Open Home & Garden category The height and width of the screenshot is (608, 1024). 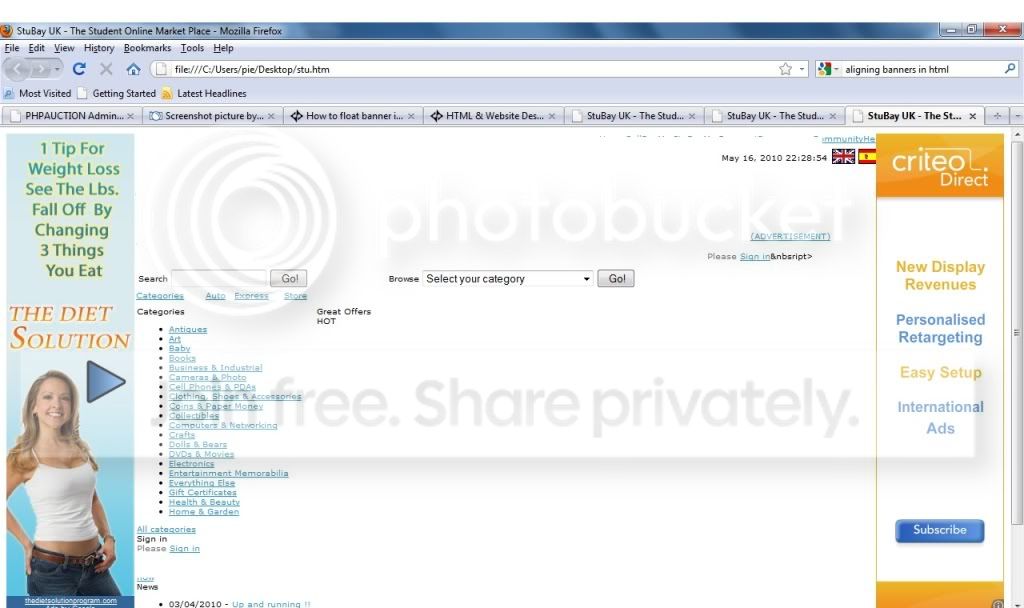[x=204, y=511]
